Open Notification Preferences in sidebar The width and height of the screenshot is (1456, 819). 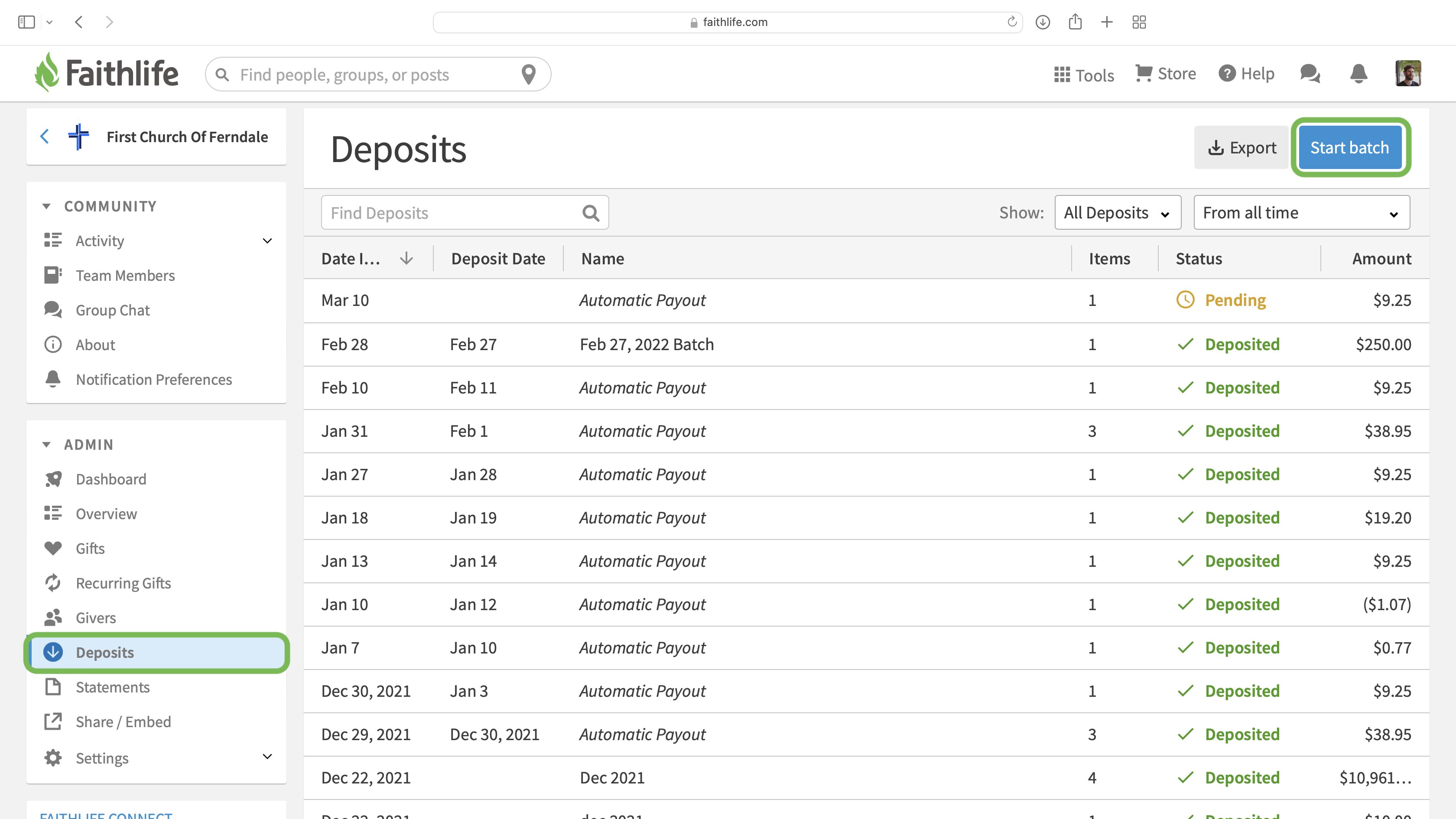tap(154, 379)
